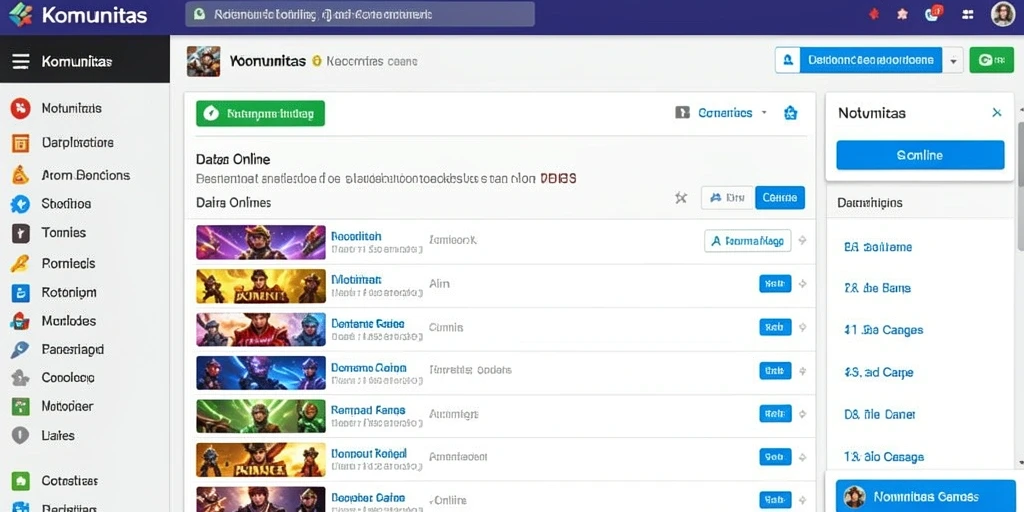Click in the top search field
Screen dimensions: 1024x512
pos(360,14)
